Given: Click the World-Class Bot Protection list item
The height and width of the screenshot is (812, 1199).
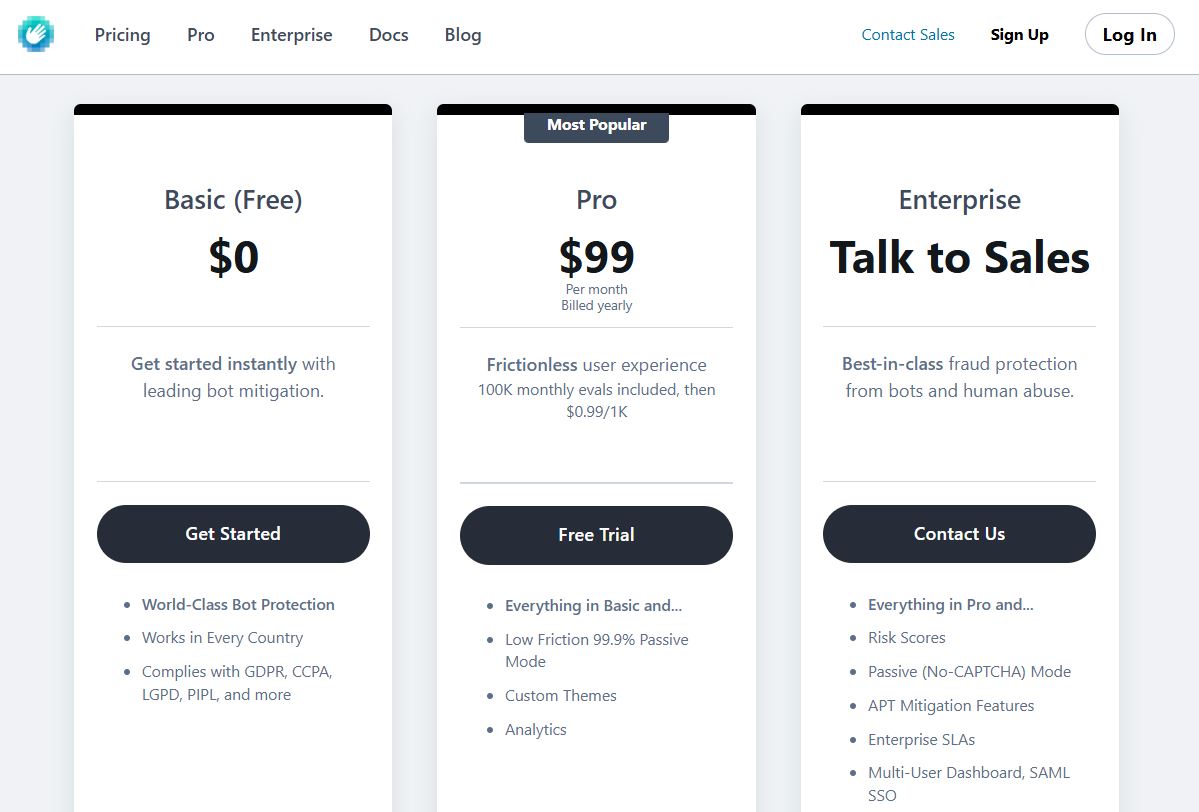Looking at the screenshot, I should click(239, 604).
